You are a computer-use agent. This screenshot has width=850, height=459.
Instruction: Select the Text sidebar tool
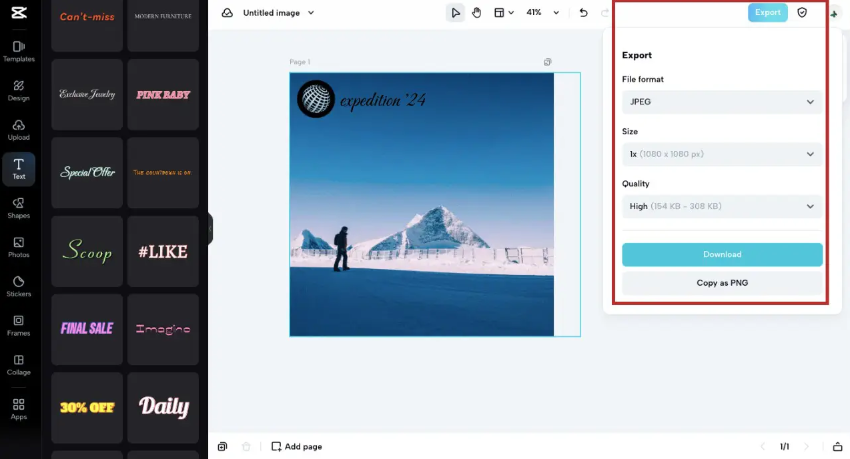19,169
